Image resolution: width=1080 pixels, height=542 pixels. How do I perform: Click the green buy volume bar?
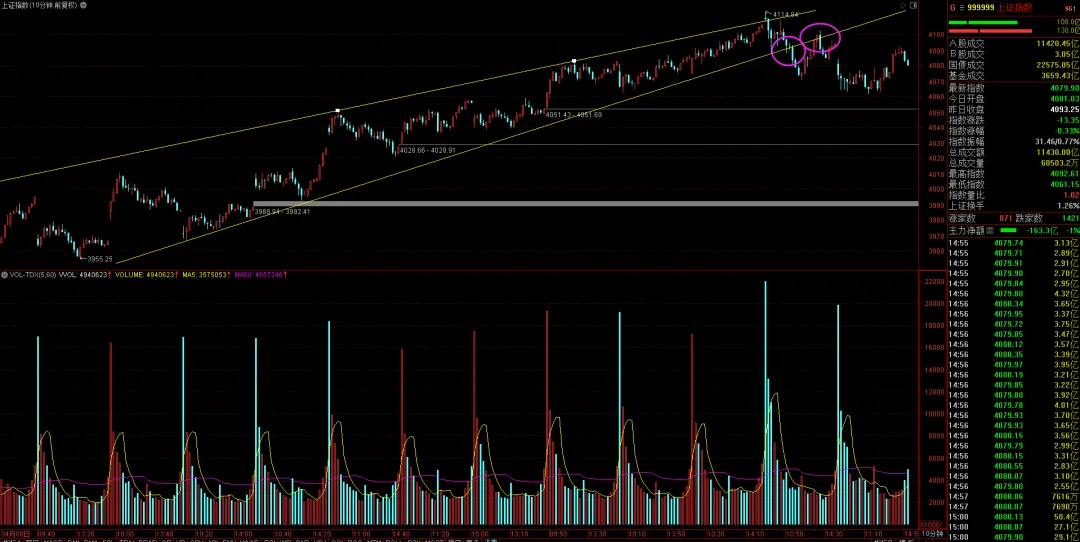983,23
